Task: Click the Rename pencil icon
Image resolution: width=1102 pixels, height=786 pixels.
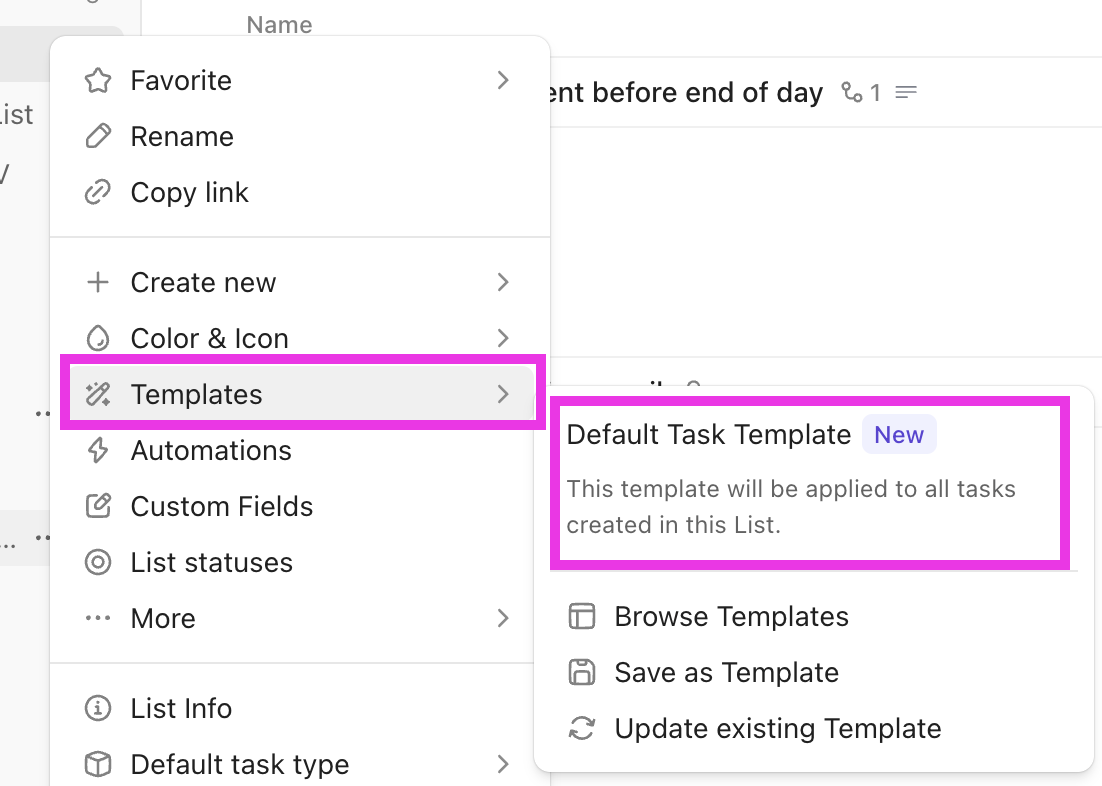Action: click(x=98, y=137)
